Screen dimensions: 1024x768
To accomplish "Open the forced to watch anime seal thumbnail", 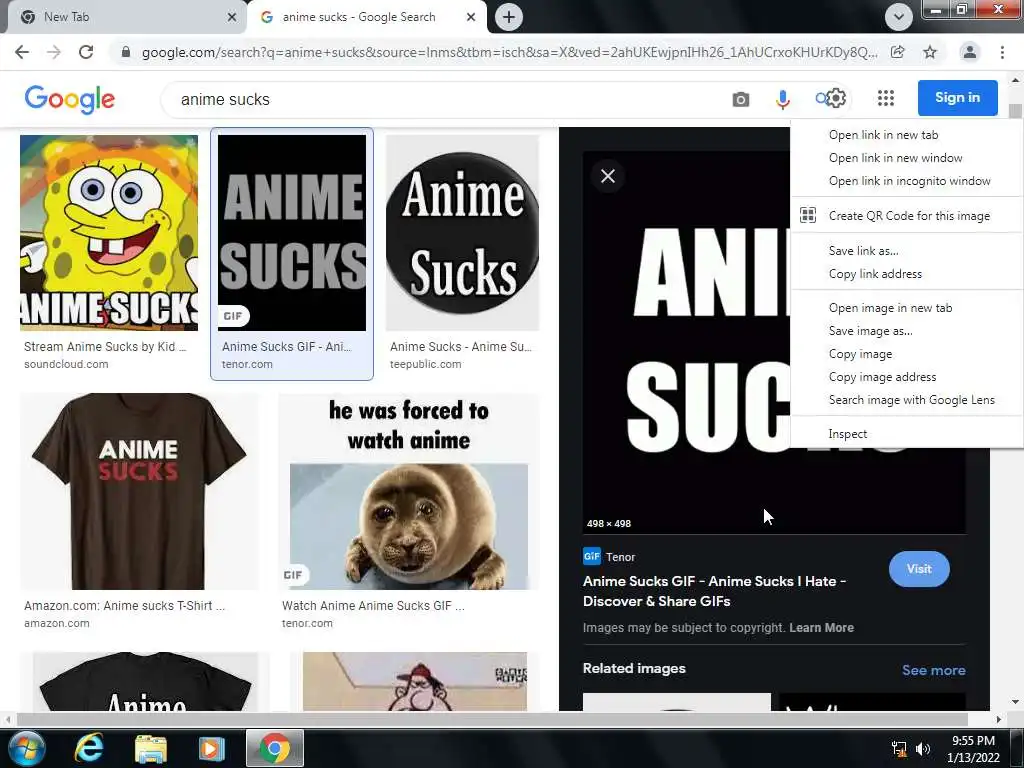I will [x=409, y=491].
